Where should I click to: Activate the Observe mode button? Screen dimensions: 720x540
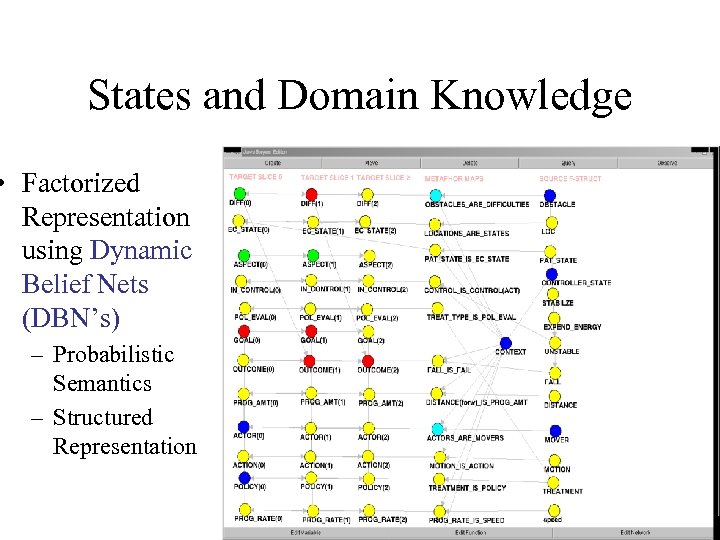coord(666,163)
